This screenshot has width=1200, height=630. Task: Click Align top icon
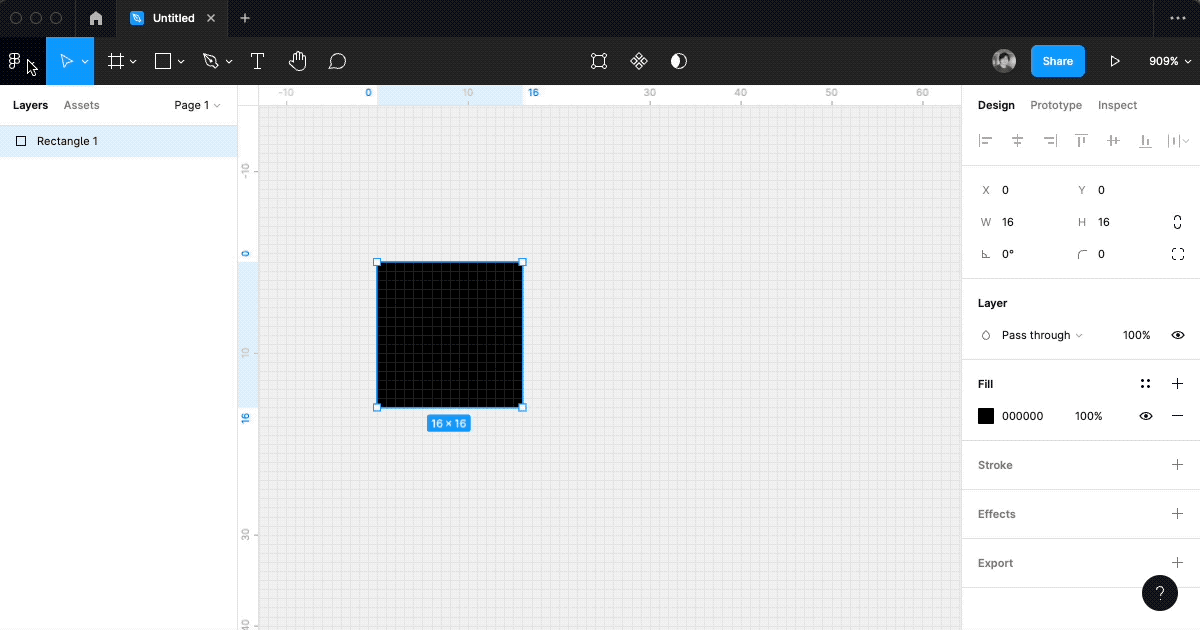coord(1082,141)
